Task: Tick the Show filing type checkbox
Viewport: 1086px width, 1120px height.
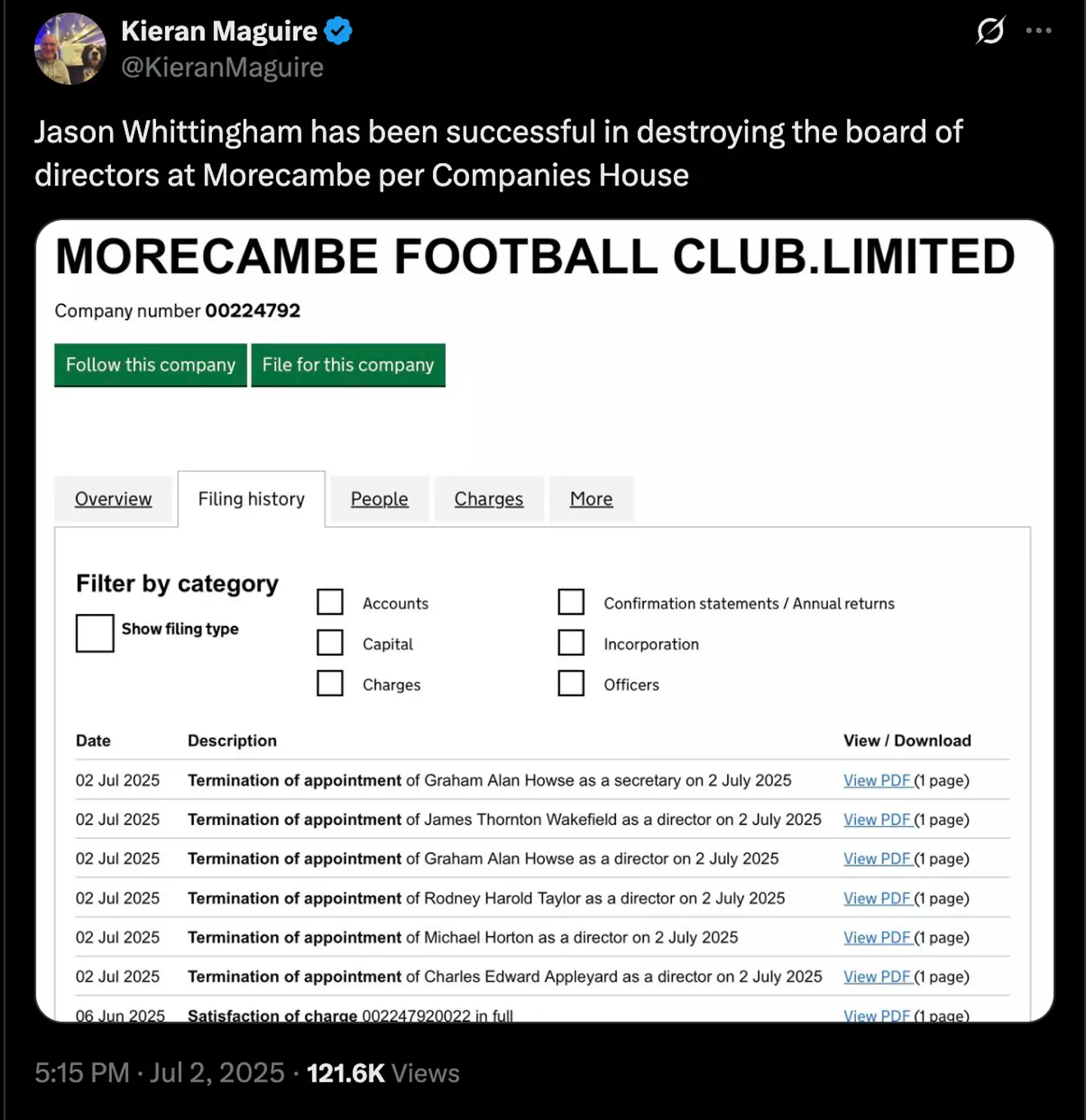Action: tap(95, 633)
